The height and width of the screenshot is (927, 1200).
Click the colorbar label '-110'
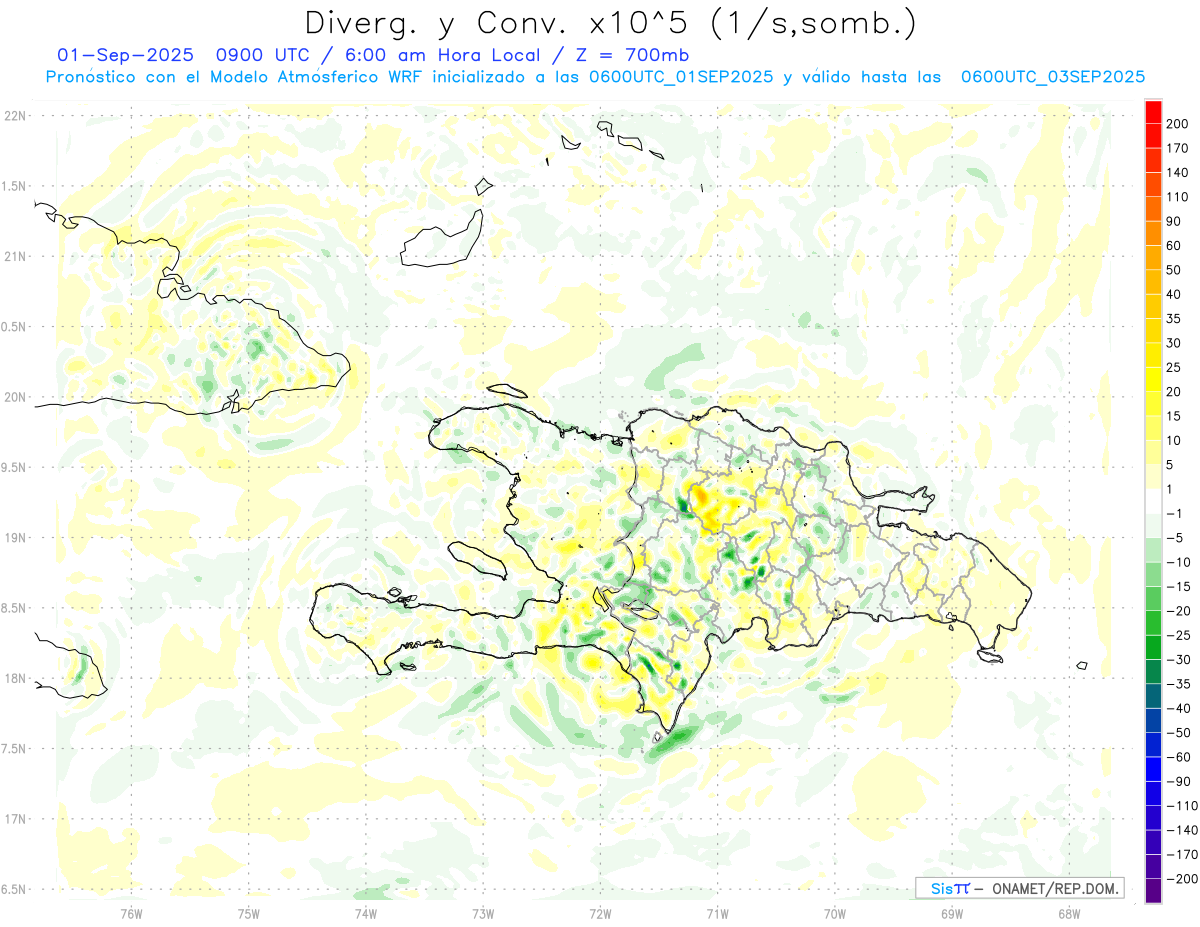coord(1183,805)
